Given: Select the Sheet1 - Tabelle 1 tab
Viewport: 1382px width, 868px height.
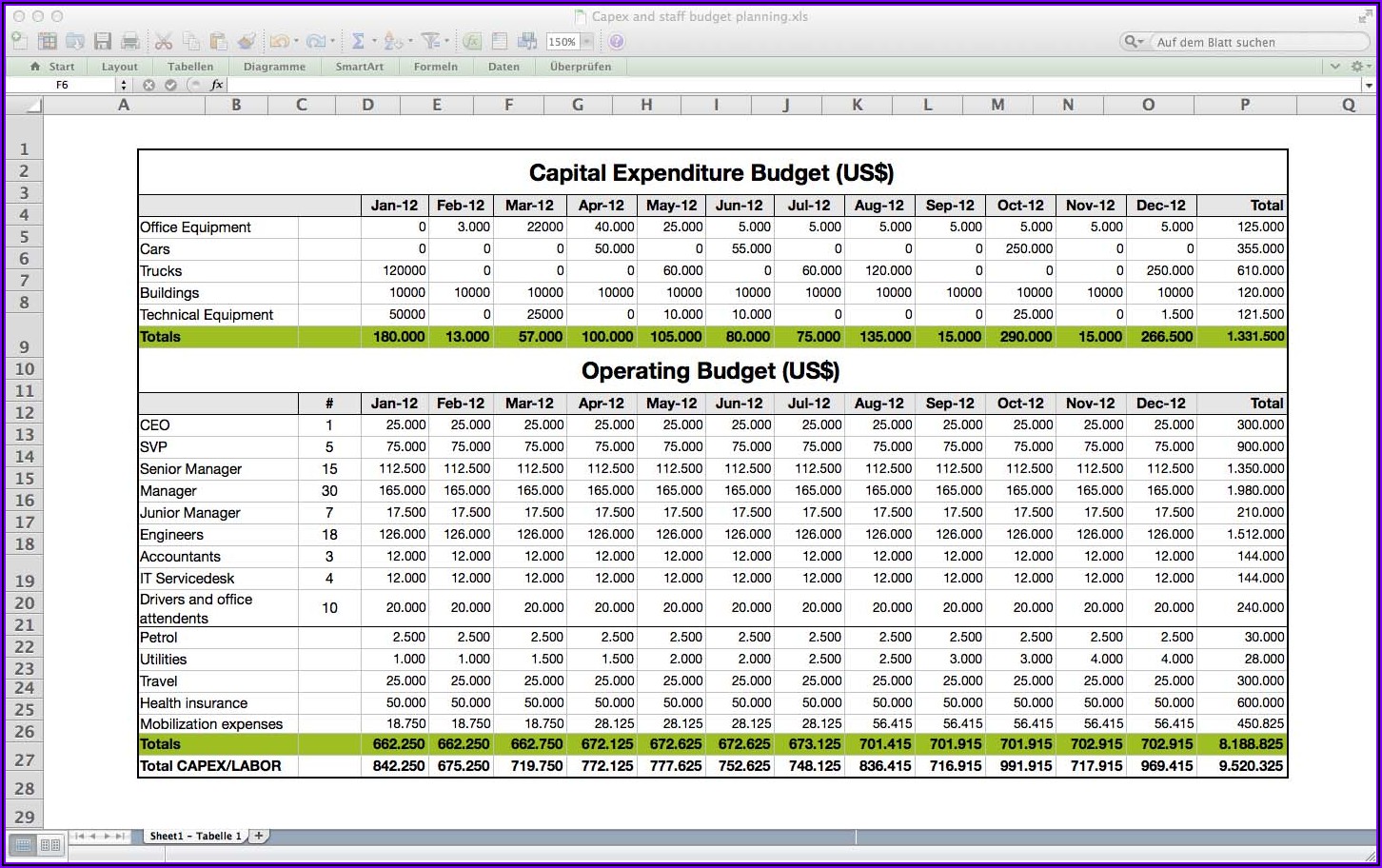Looking at the screenshot, I should pos(195,836).
